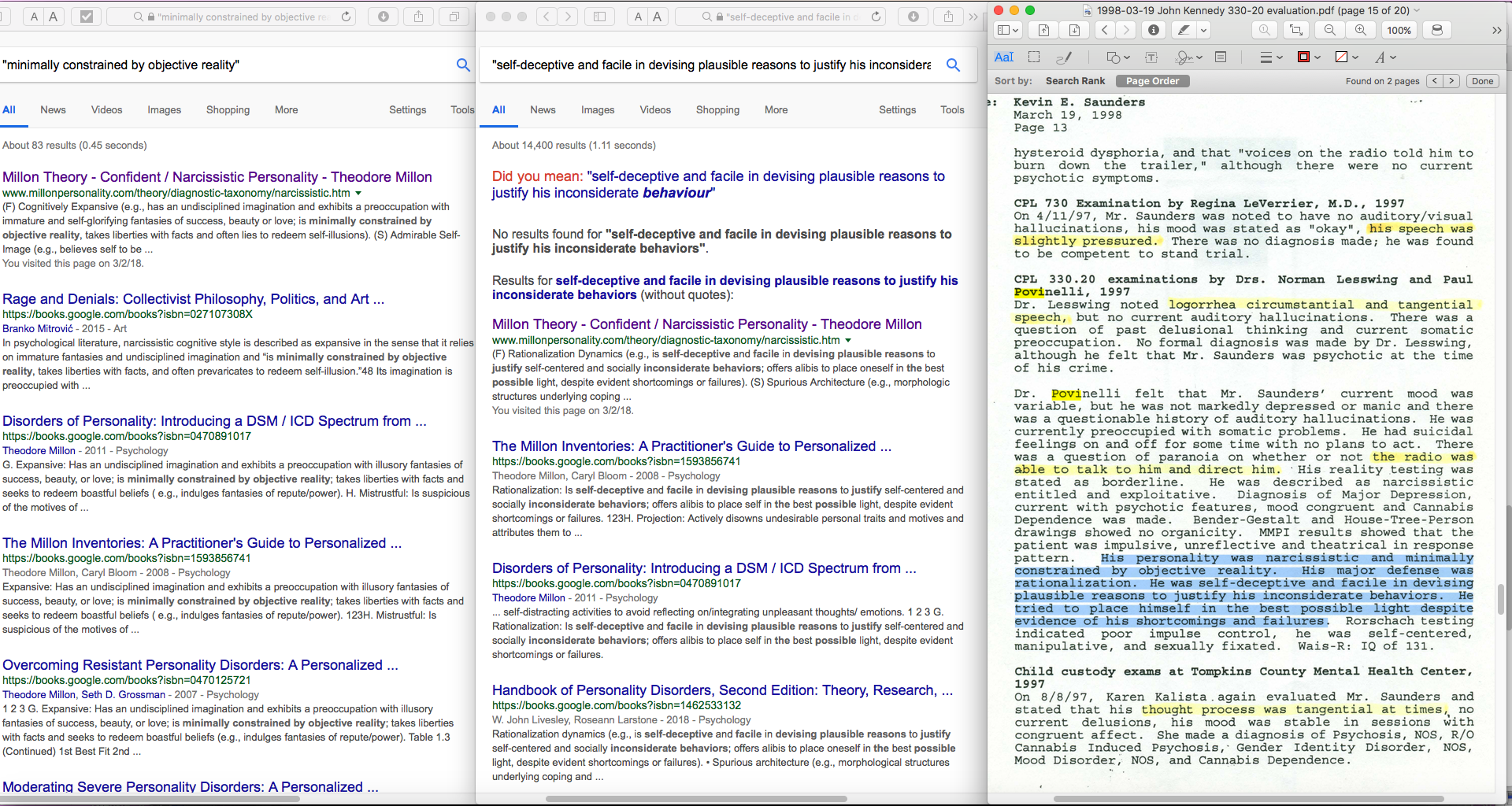Open the fill color swatch

pyautogui.click(x=1347, y=57)
